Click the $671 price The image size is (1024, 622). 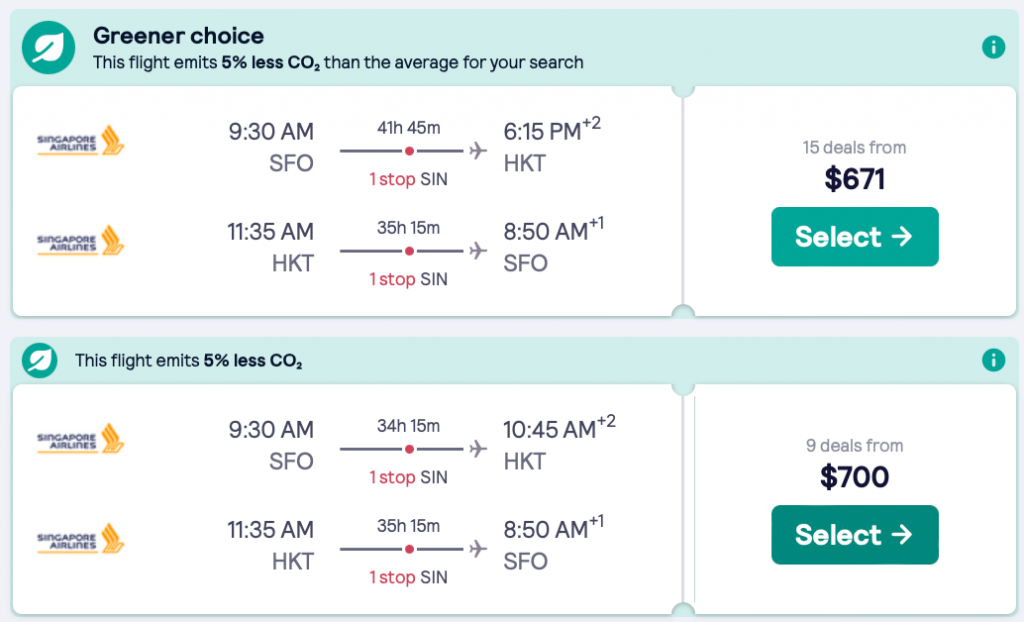tap(854, 179)
